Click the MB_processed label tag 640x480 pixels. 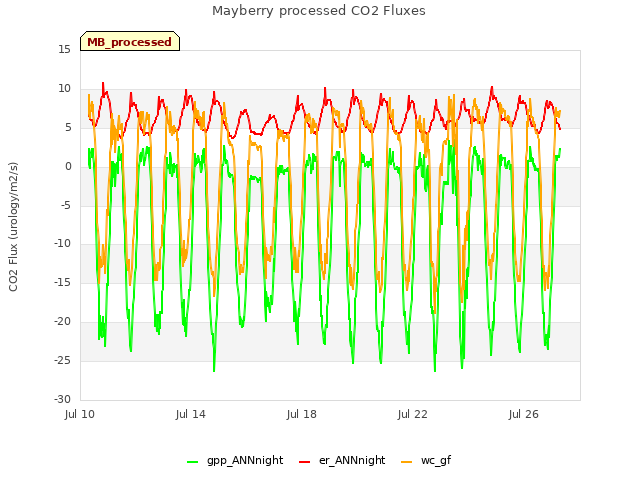130,41
